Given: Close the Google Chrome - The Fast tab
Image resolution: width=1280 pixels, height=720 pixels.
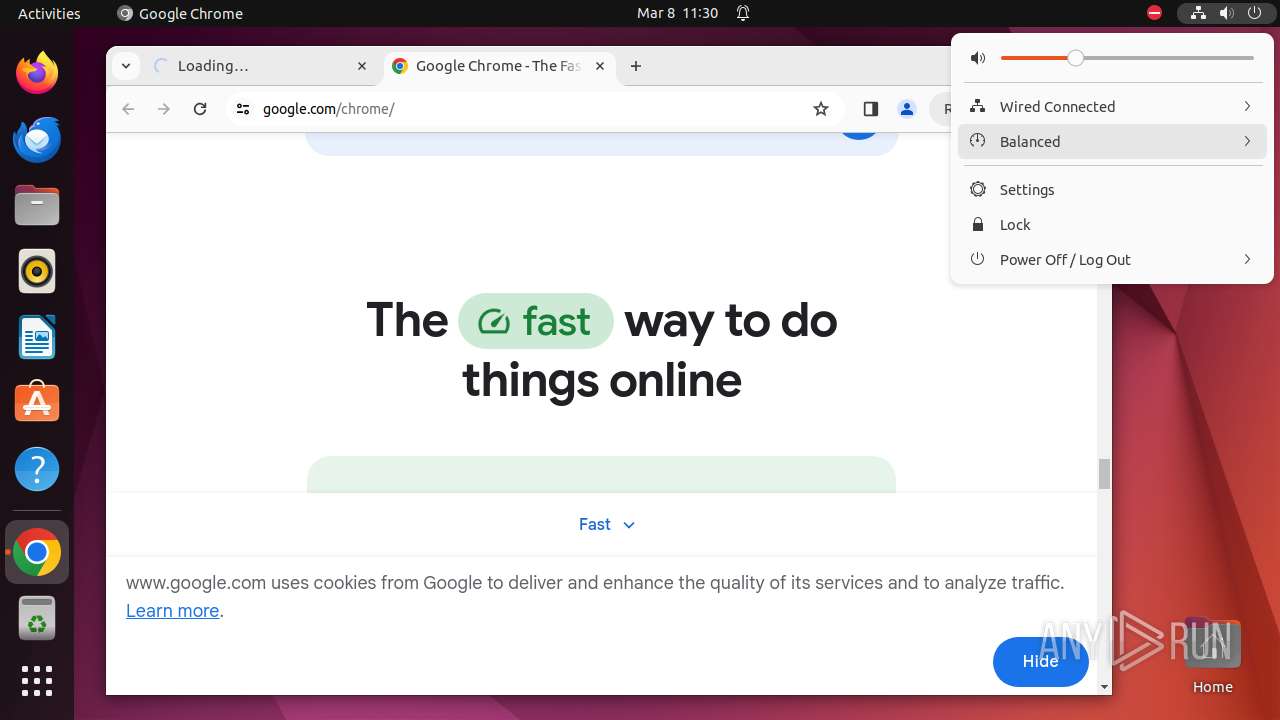Looking at the screenshot, I should (600, 66).
